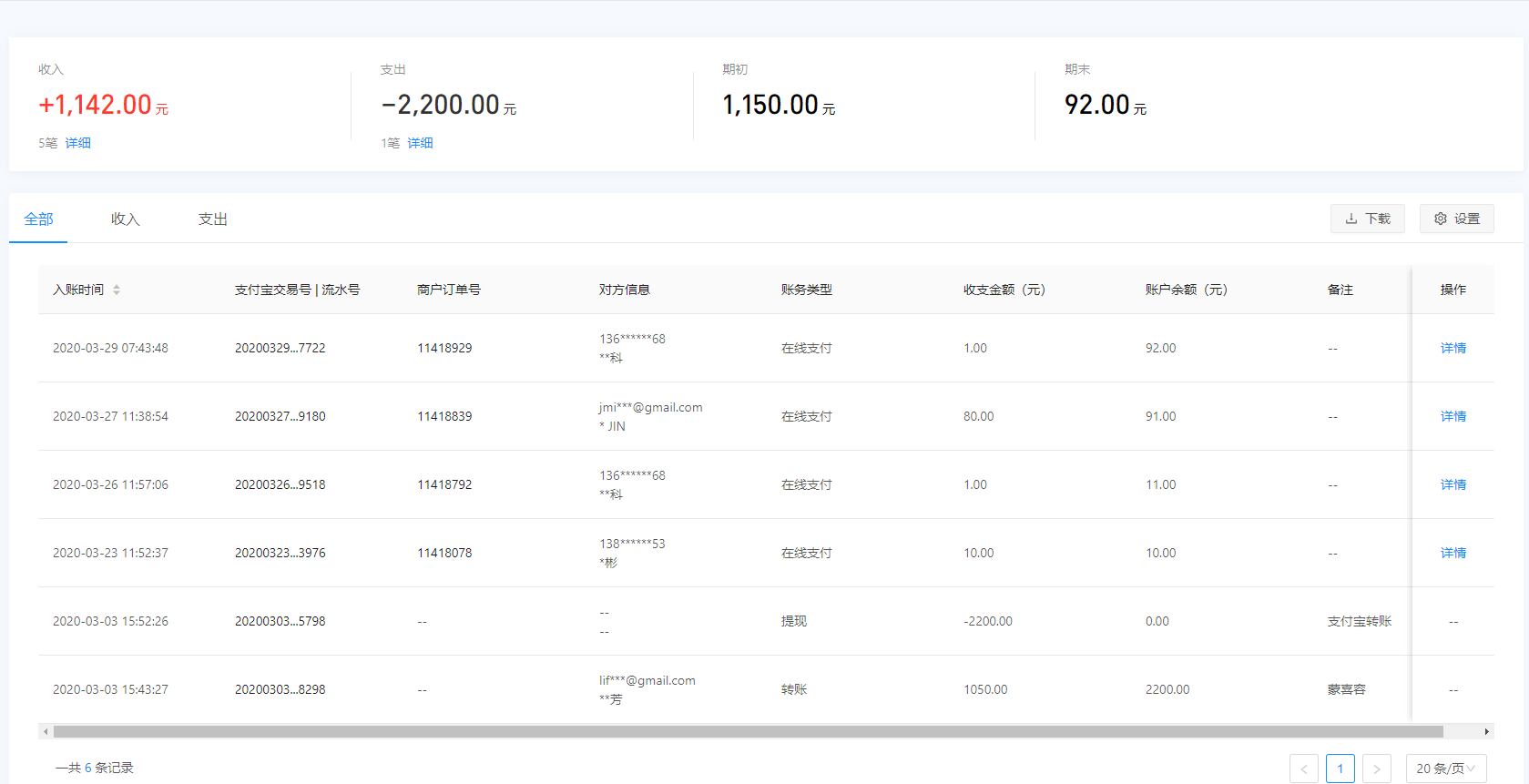Select timestamp 2020-03-23 11:52:37
Viewport: 1529px width, 784px height.
coord(110,553)
